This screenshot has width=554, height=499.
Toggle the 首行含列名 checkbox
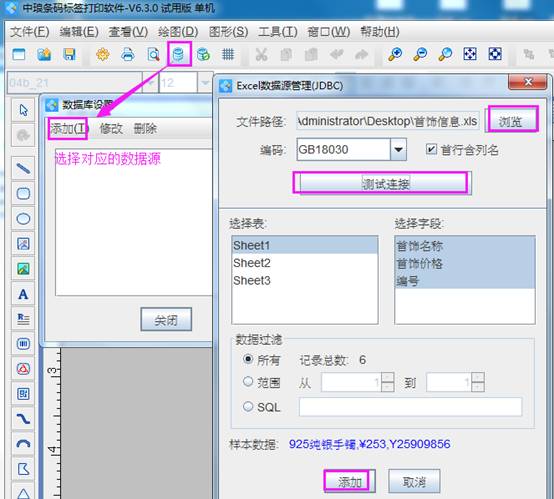click(x=431, y=149)
